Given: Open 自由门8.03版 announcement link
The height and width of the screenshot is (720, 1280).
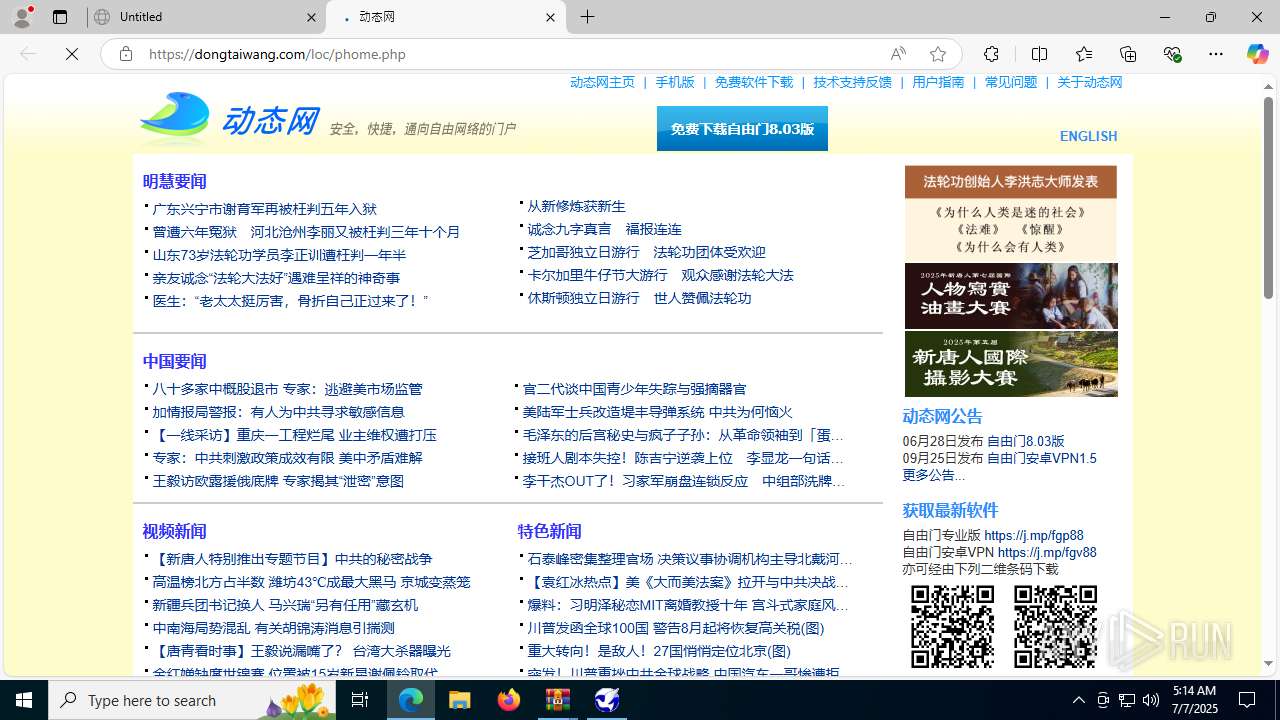Looking at the screenshot, I should (1025, 441).
